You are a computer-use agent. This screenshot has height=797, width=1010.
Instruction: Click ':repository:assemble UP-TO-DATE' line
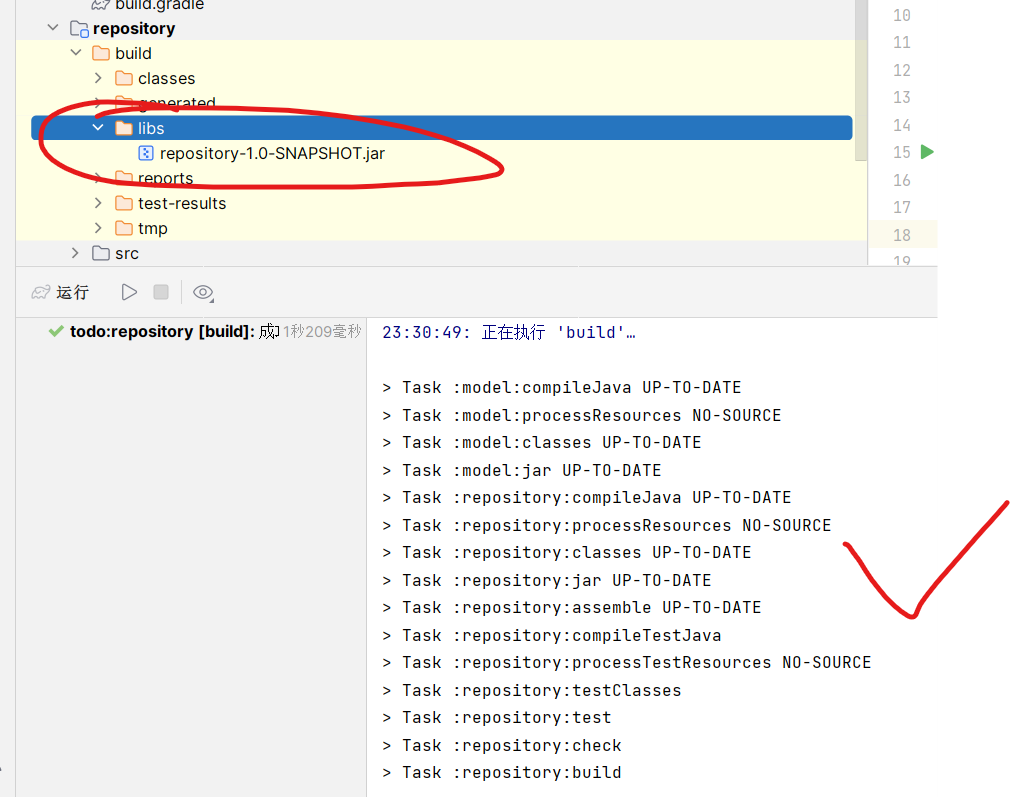pos(572,608)
